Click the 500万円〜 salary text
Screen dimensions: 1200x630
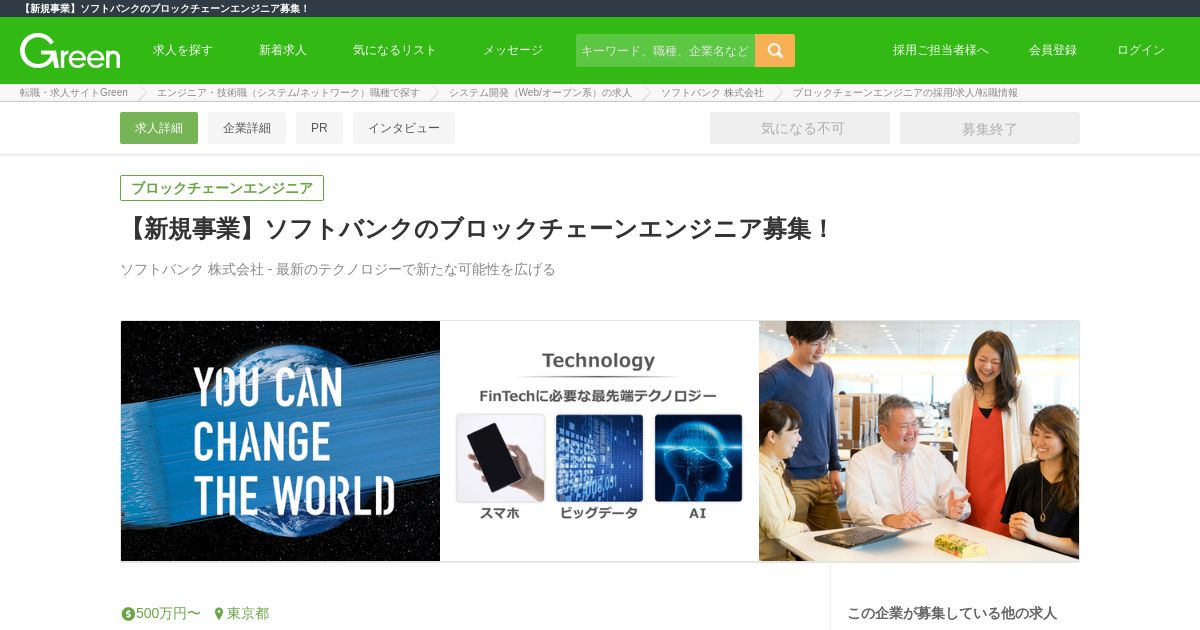point(168,614)
